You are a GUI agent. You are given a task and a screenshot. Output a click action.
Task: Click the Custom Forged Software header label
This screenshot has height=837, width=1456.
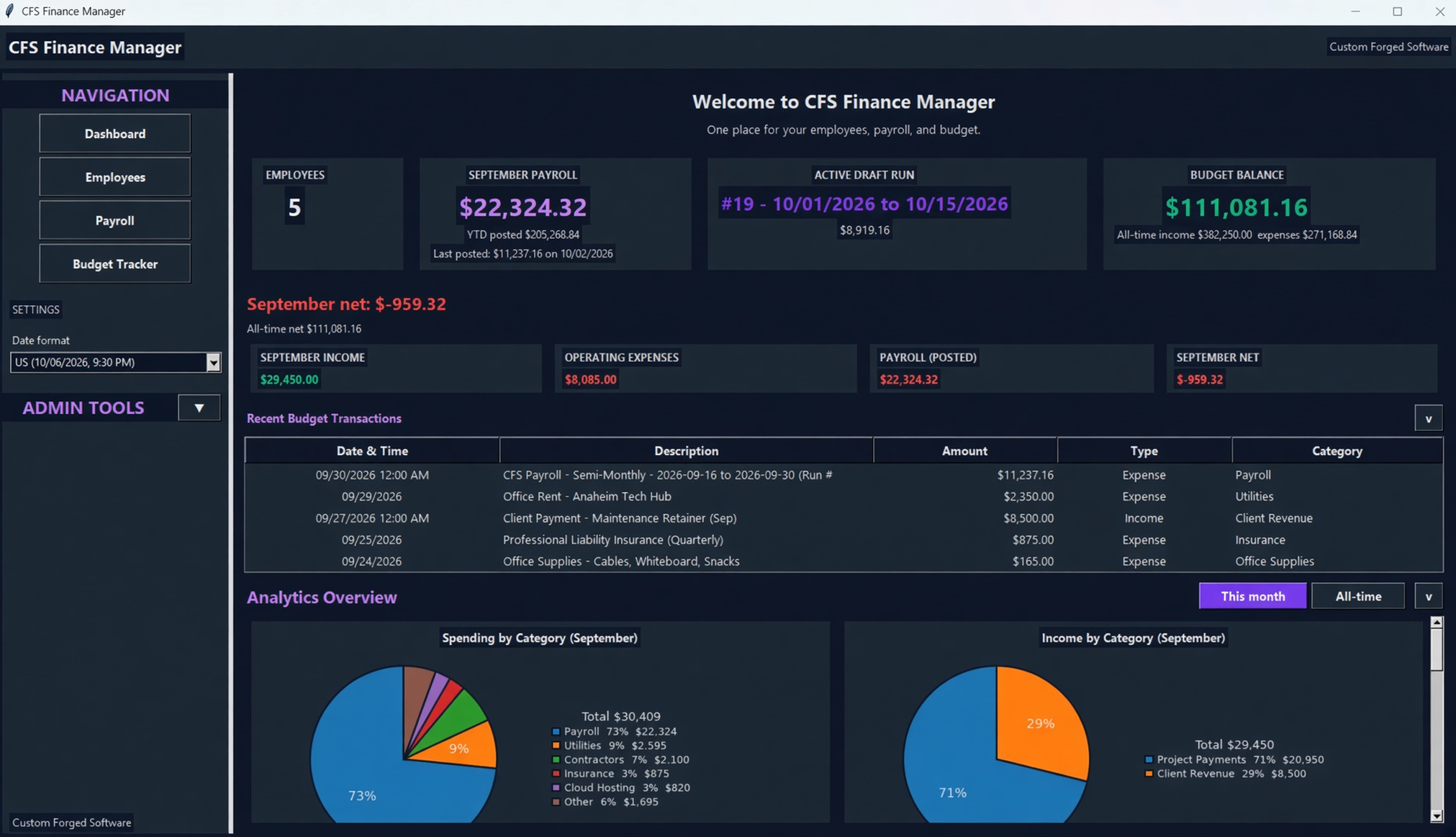(x=1388, y=47)
